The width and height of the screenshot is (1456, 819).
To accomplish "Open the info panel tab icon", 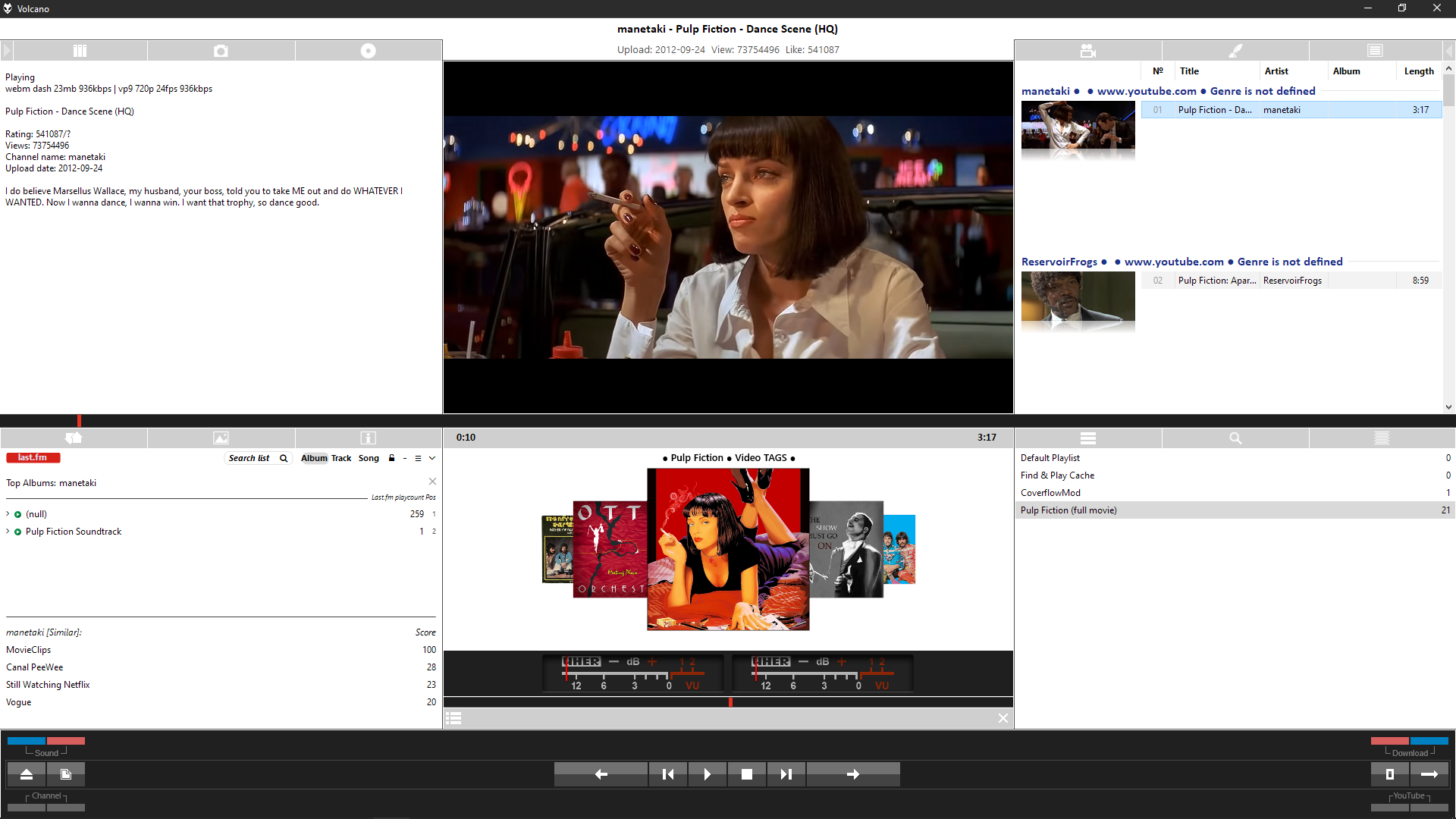I will pyautogui.click(x=368, y=438).
